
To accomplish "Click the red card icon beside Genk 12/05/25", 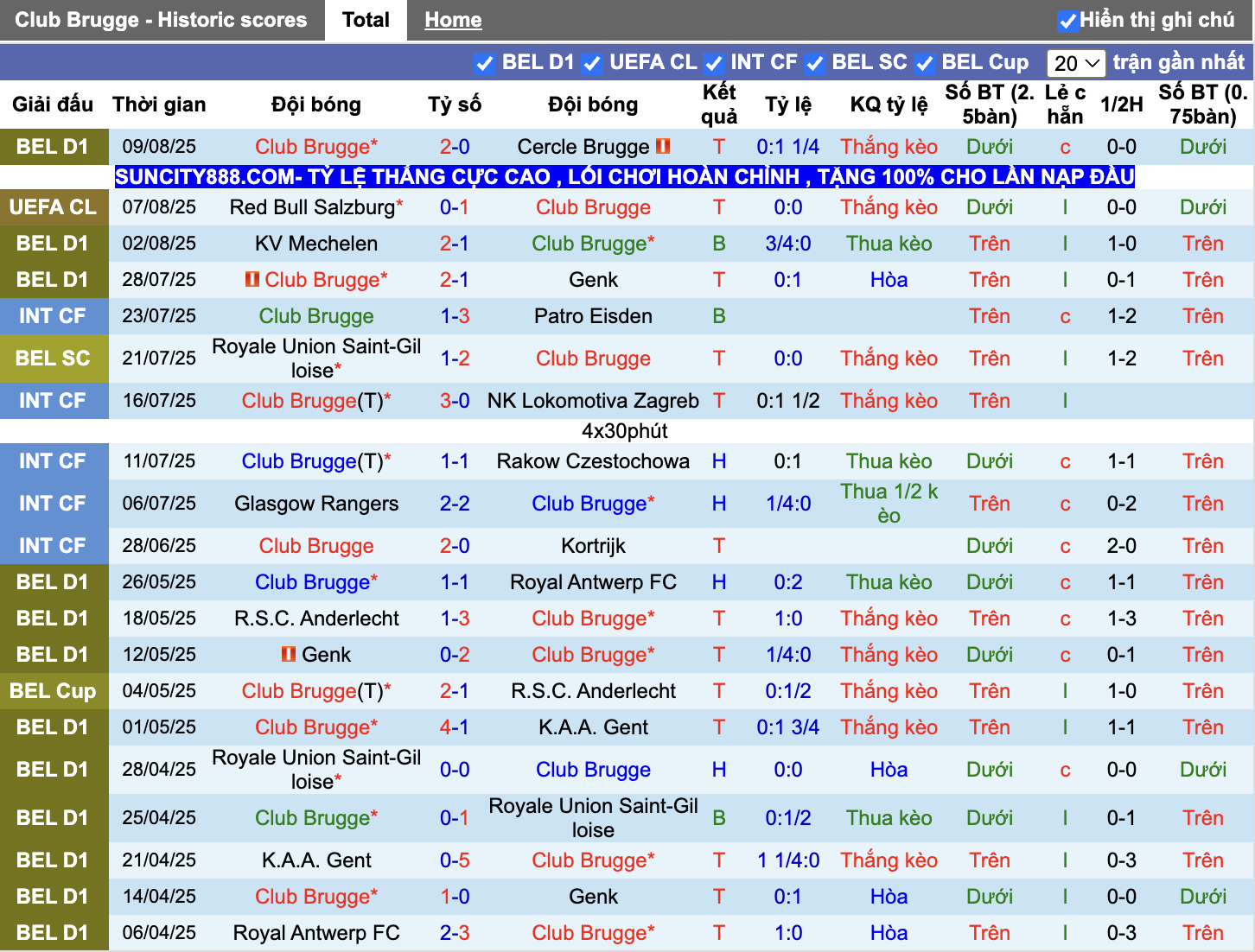I will (289, 654).
